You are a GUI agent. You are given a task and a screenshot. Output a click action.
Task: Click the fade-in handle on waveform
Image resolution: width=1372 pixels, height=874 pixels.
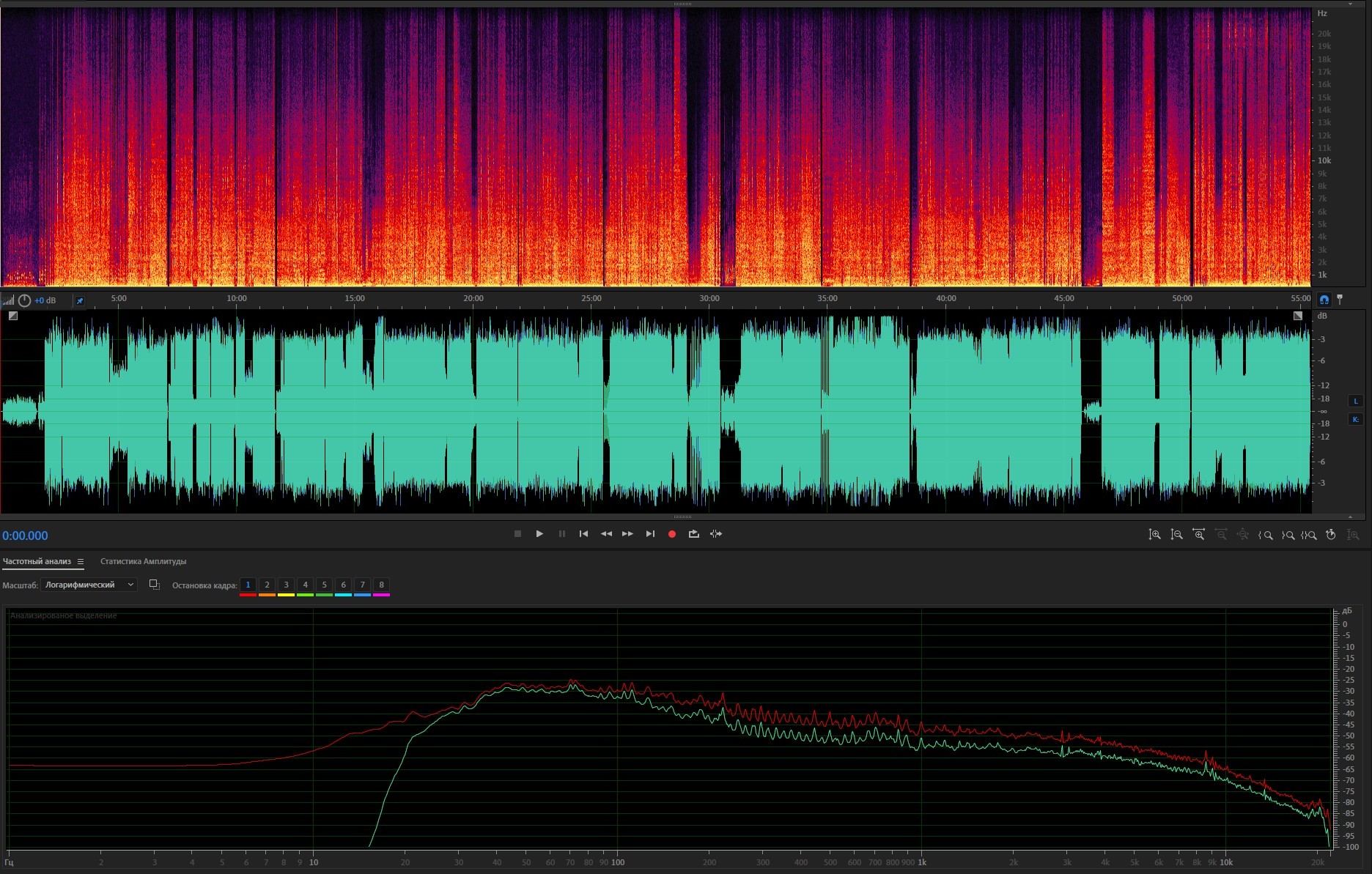pos(13,316)
